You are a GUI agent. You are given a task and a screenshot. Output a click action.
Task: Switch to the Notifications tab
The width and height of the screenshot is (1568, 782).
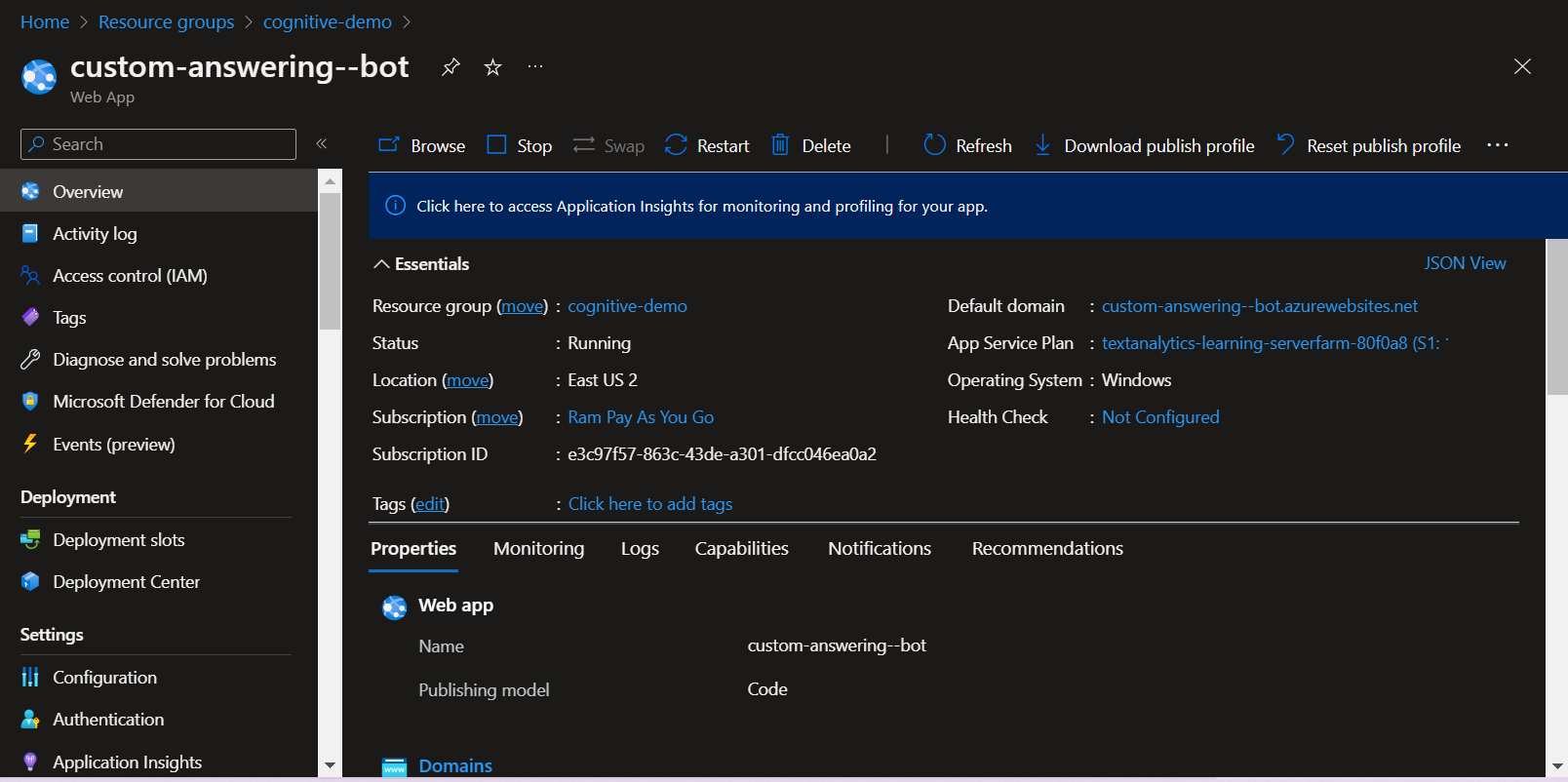tap(880, 549)
